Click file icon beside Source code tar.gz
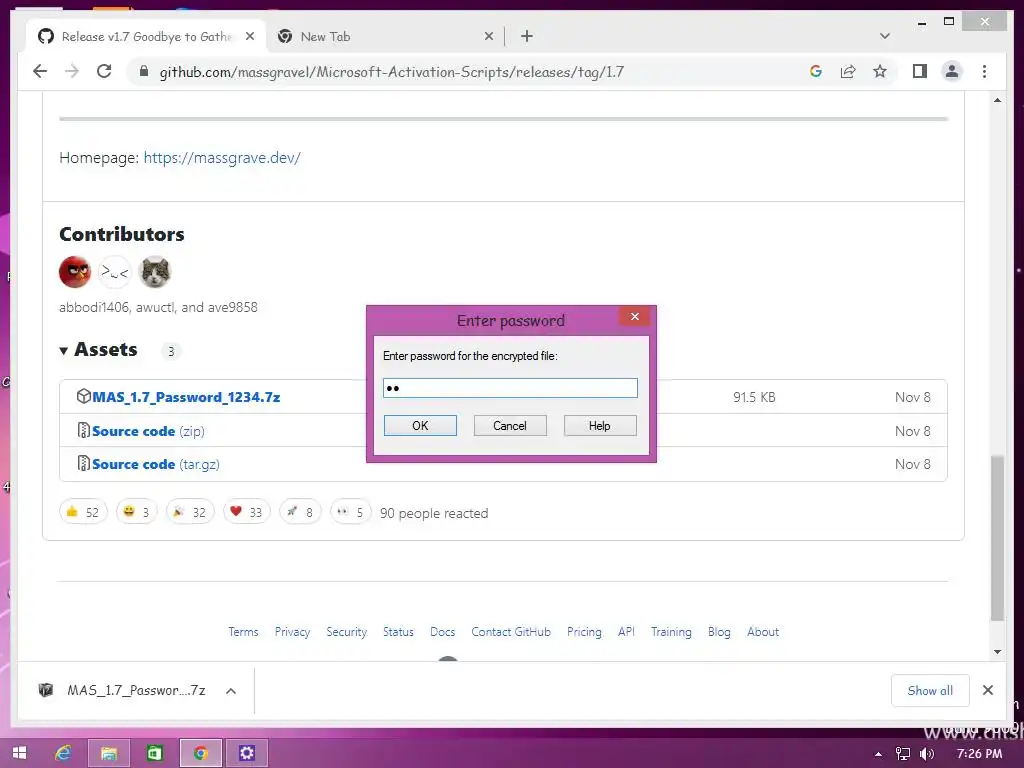The height and width of the screenshot is (768, 1024). pos(84,463)
